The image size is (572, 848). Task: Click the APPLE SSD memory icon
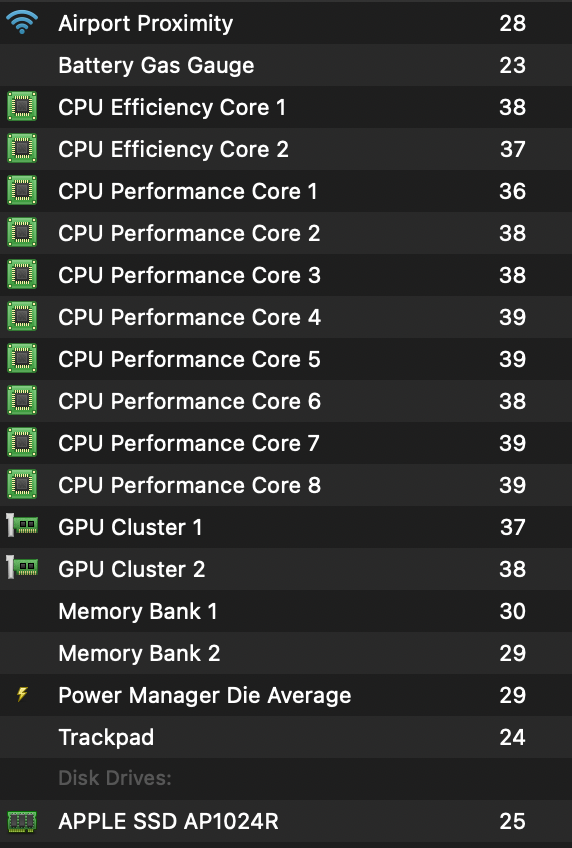(22, 821)
